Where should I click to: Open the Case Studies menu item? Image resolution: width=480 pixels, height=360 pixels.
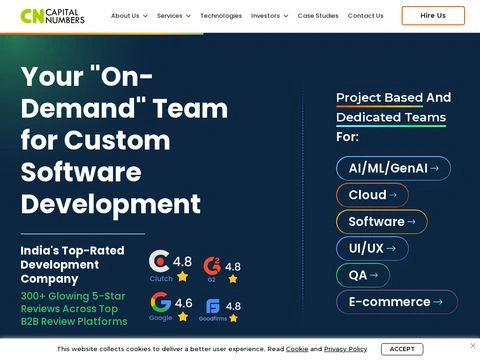(x=318, y=16)
